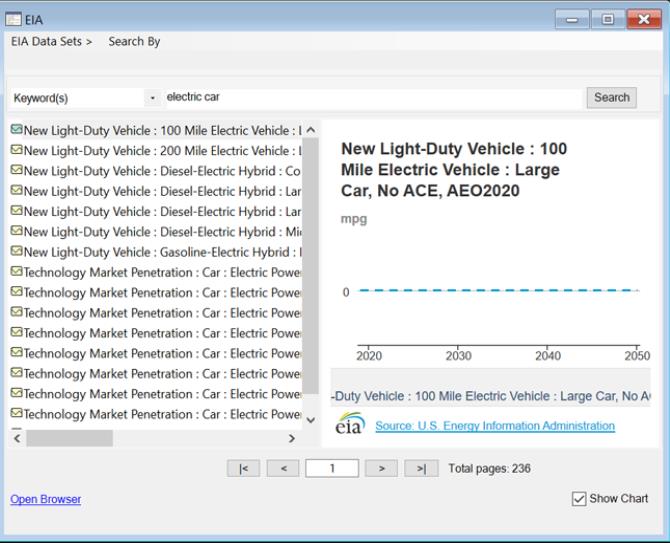Click the page number field
670x543 pixels.
(332, 469)
